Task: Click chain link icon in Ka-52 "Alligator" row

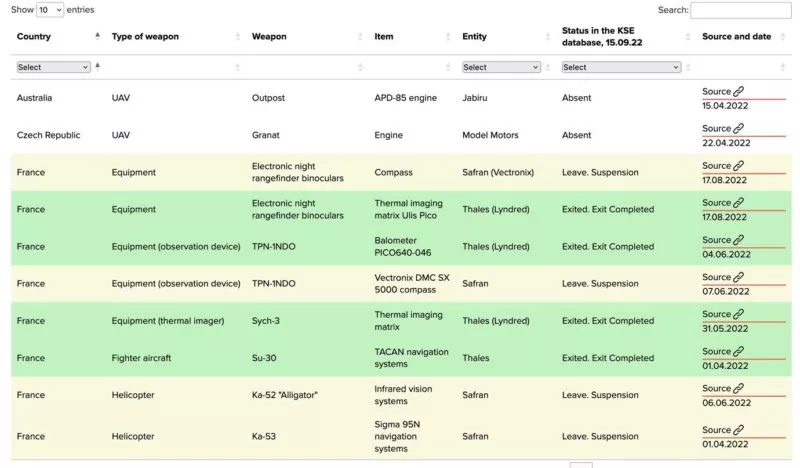Action: [x=738, y=388]
